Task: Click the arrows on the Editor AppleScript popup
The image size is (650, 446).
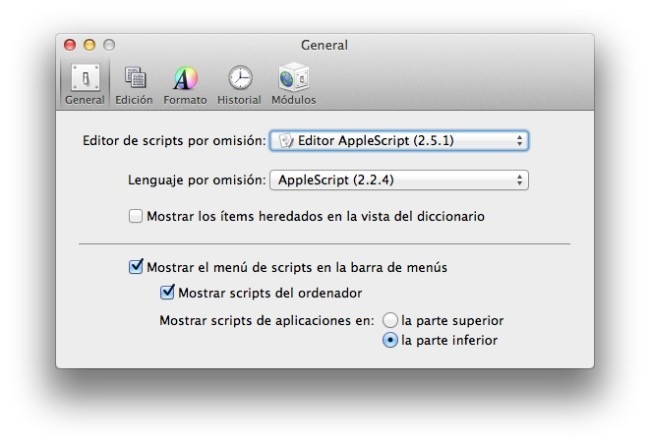Action: 519,141
